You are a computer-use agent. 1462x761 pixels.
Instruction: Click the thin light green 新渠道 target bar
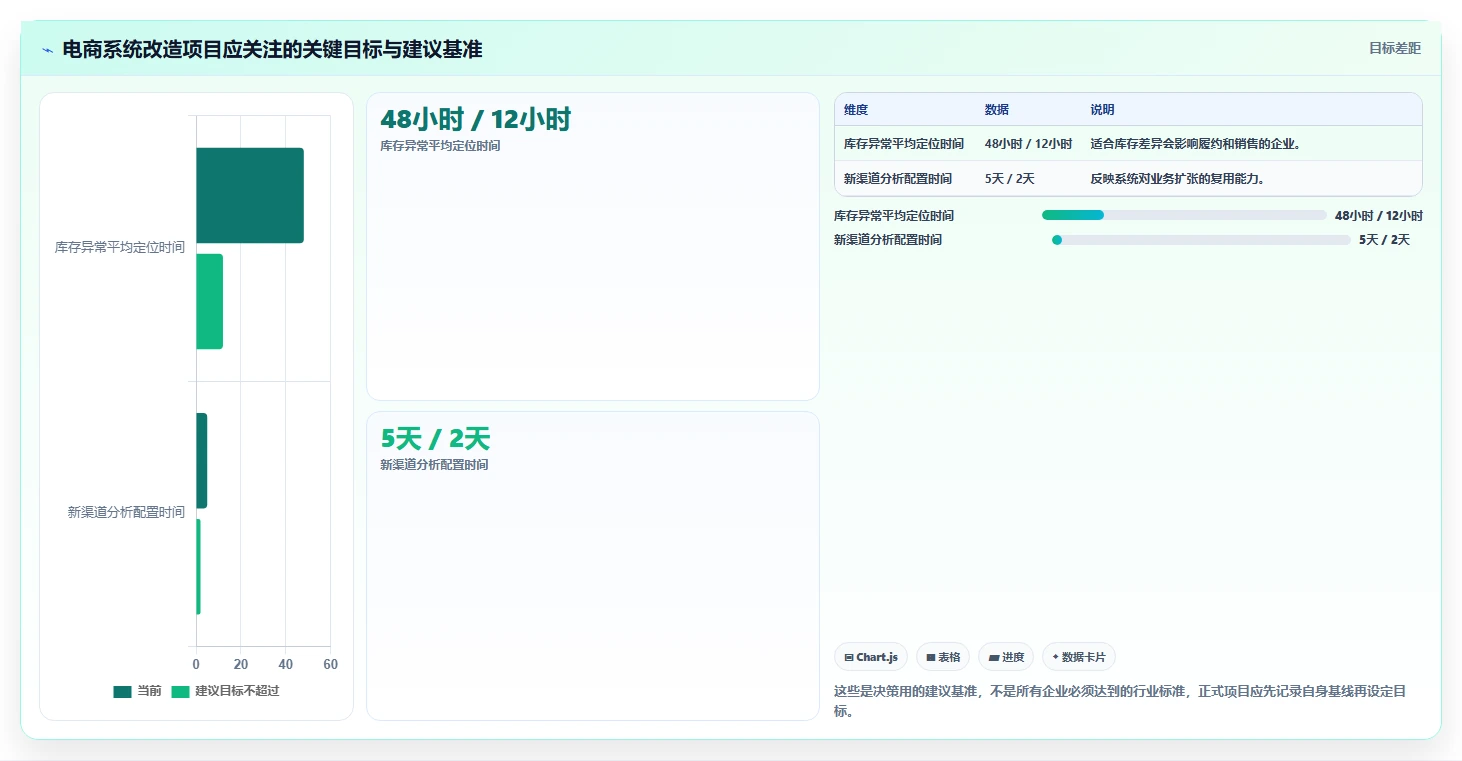(x=198, y=567)
